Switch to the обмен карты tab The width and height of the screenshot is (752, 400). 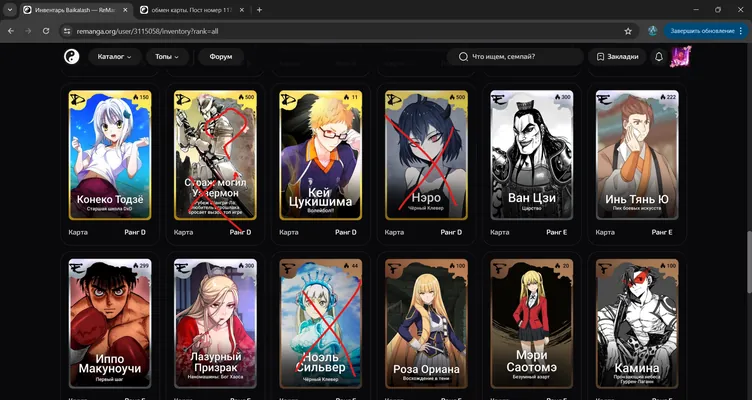click(x=193, y=10)
